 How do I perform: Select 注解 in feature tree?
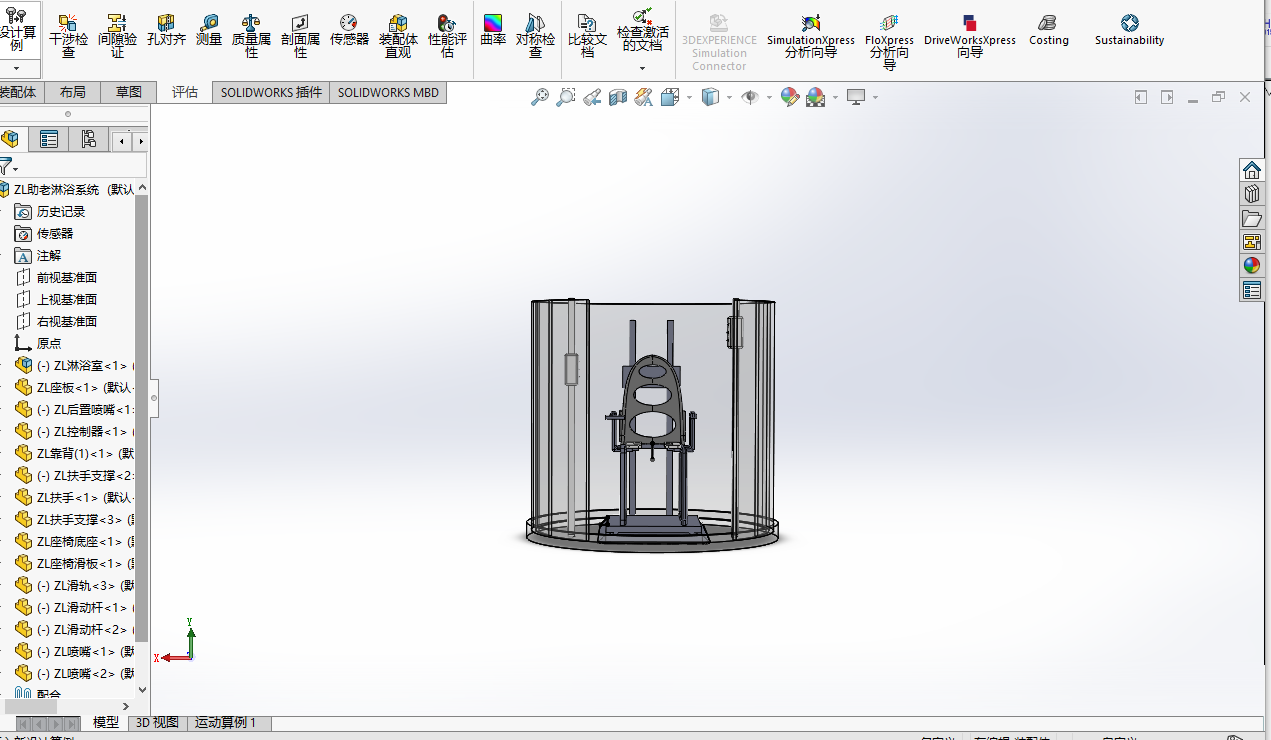tap(49, 256)
